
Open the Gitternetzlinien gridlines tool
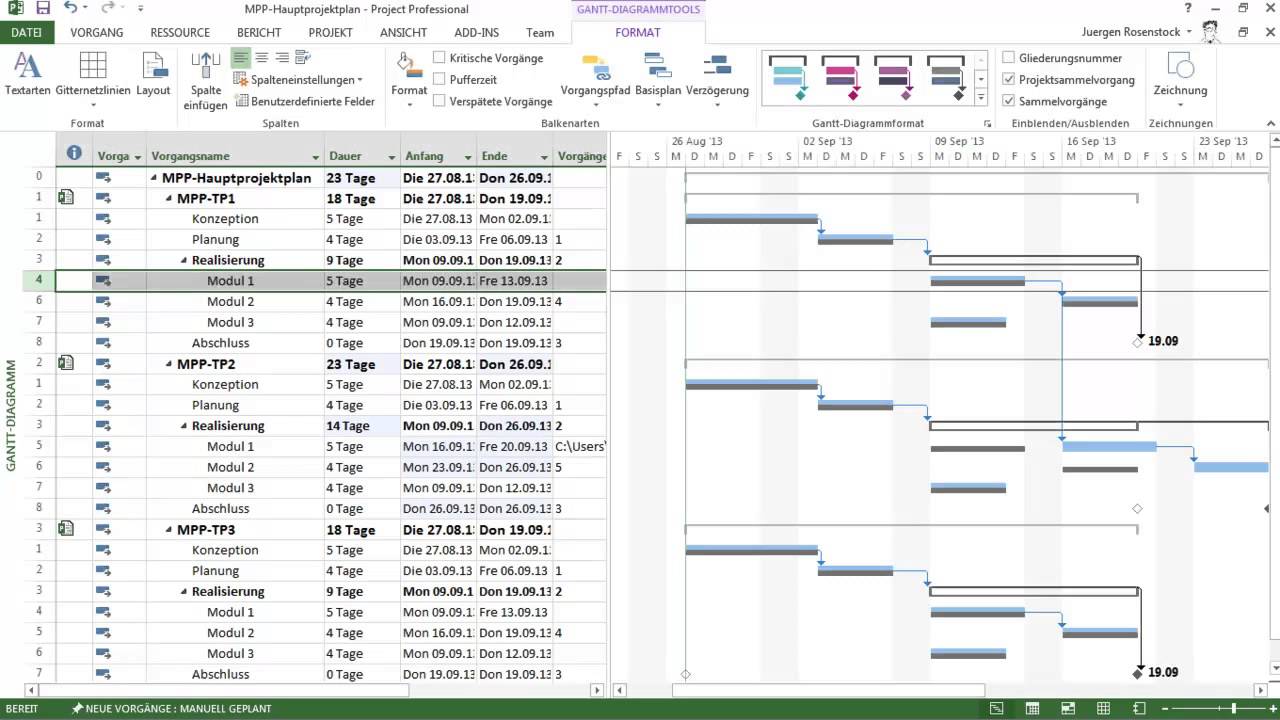[93, 74]
